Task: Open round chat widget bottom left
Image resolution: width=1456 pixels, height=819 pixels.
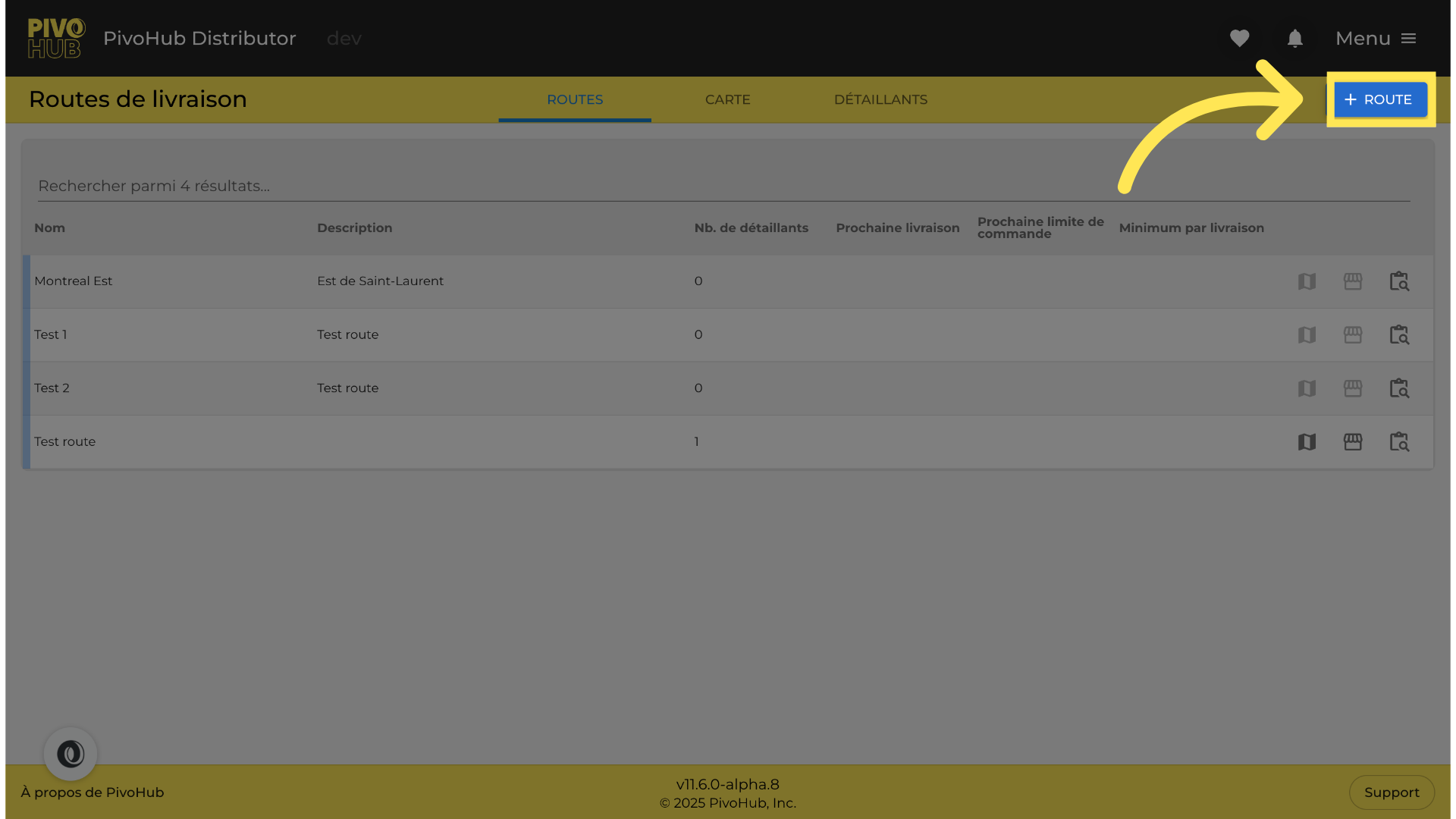Action: [71, 754]
